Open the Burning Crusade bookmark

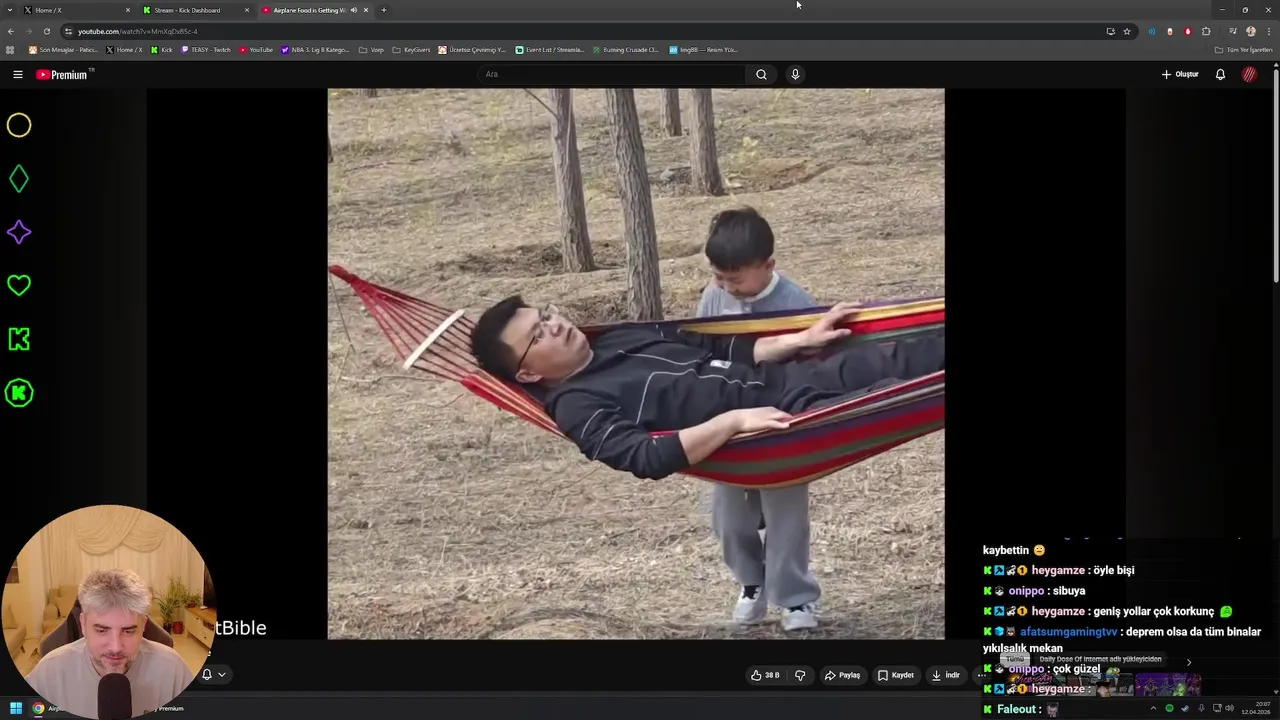[625, 49]
